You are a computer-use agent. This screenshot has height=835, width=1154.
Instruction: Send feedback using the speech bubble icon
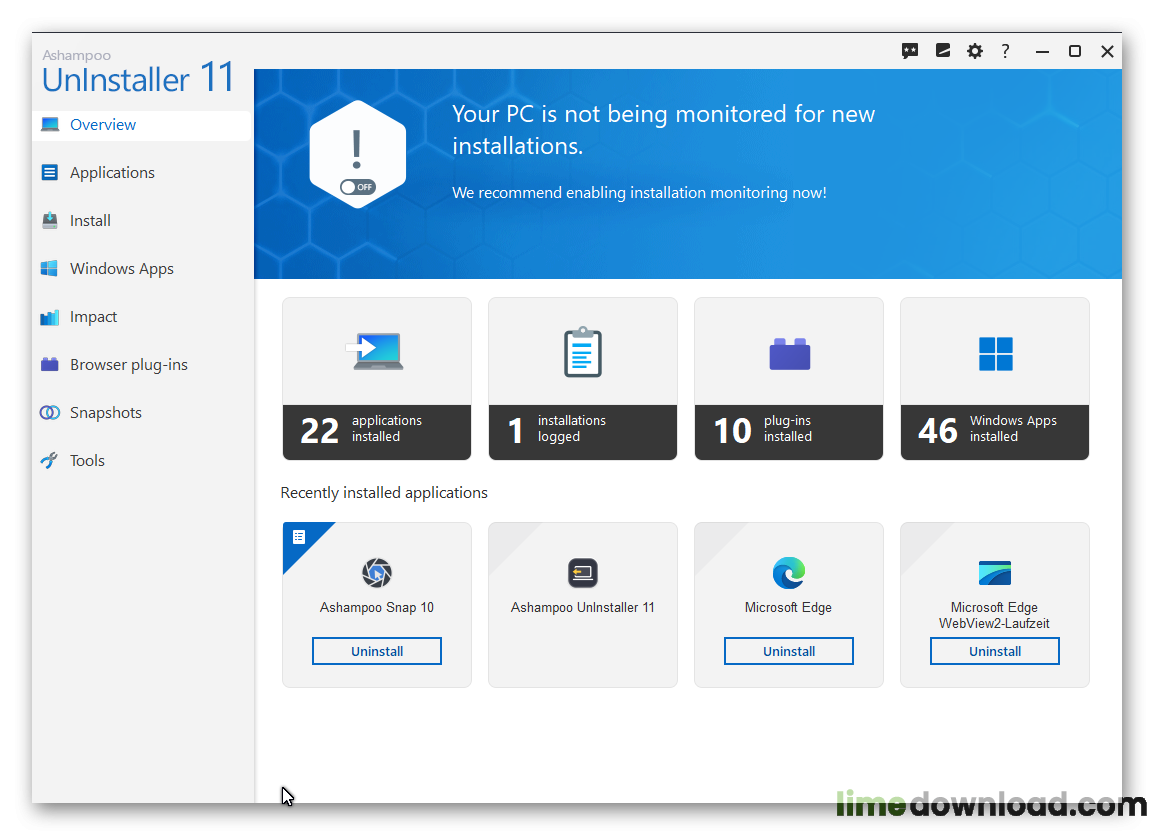coord(910,51)
